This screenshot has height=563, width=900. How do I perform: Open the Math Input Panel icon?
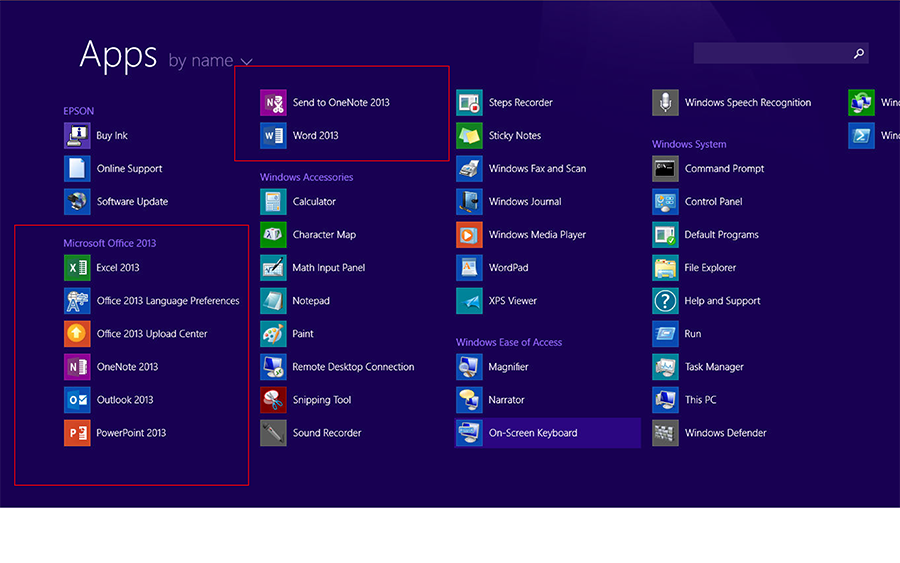(273, 267)
